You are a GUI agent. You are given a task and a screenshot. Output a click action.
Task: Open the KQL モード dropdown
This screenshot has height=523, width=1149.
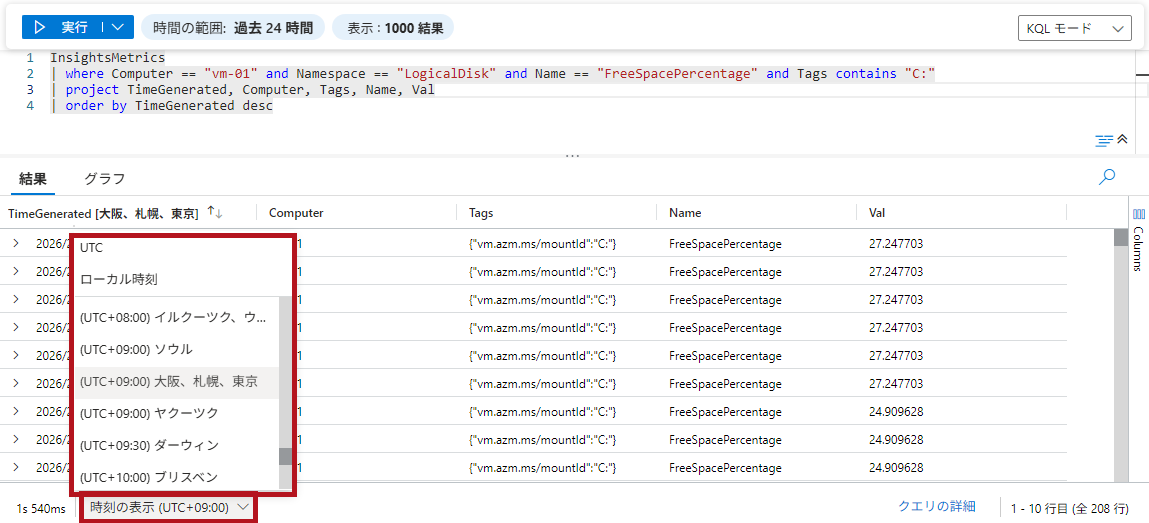pos(1073,29)
